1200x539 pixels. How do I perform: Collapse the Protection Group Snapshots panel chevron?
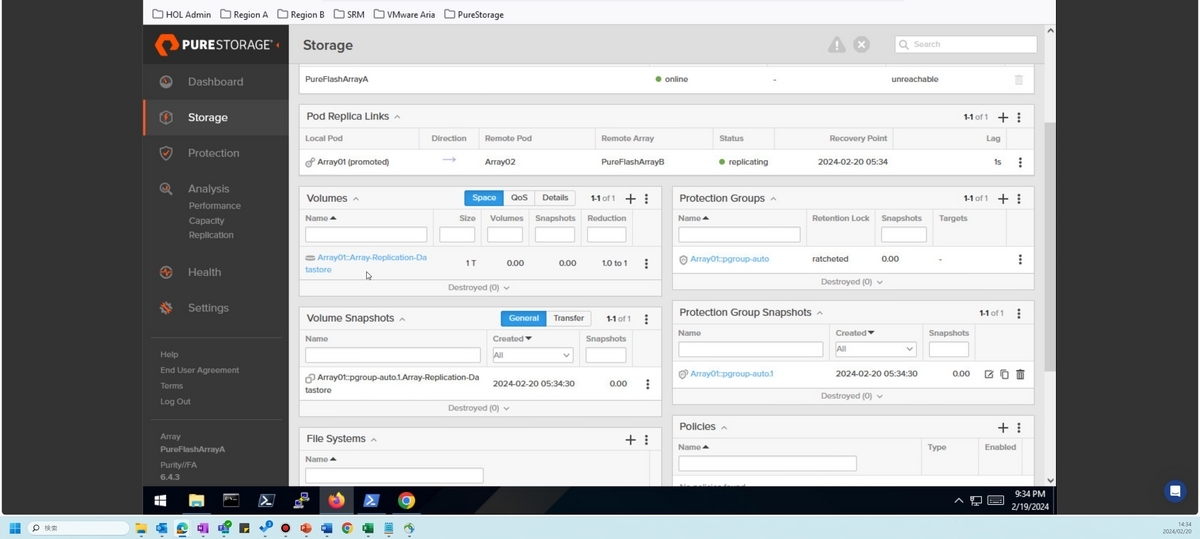(820, 313)
